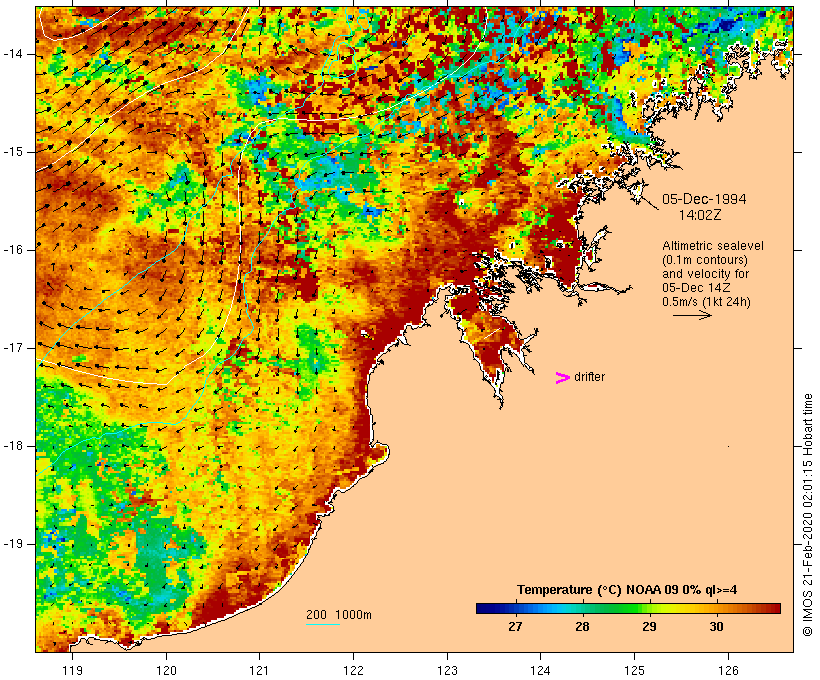Click the color bar label '30'

tap(716, 626)
